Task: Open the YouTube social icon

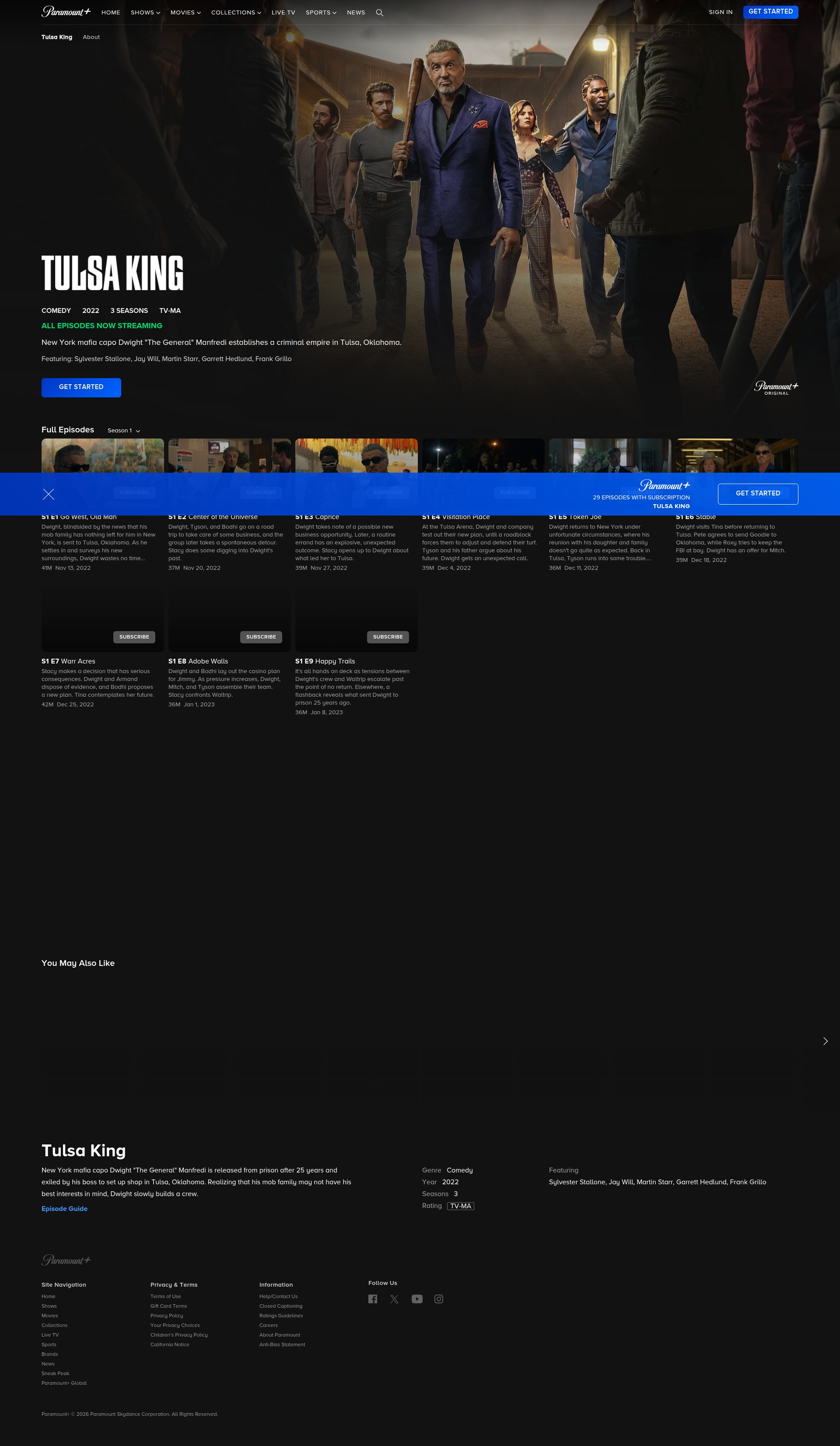Action: pos(417,1299)
